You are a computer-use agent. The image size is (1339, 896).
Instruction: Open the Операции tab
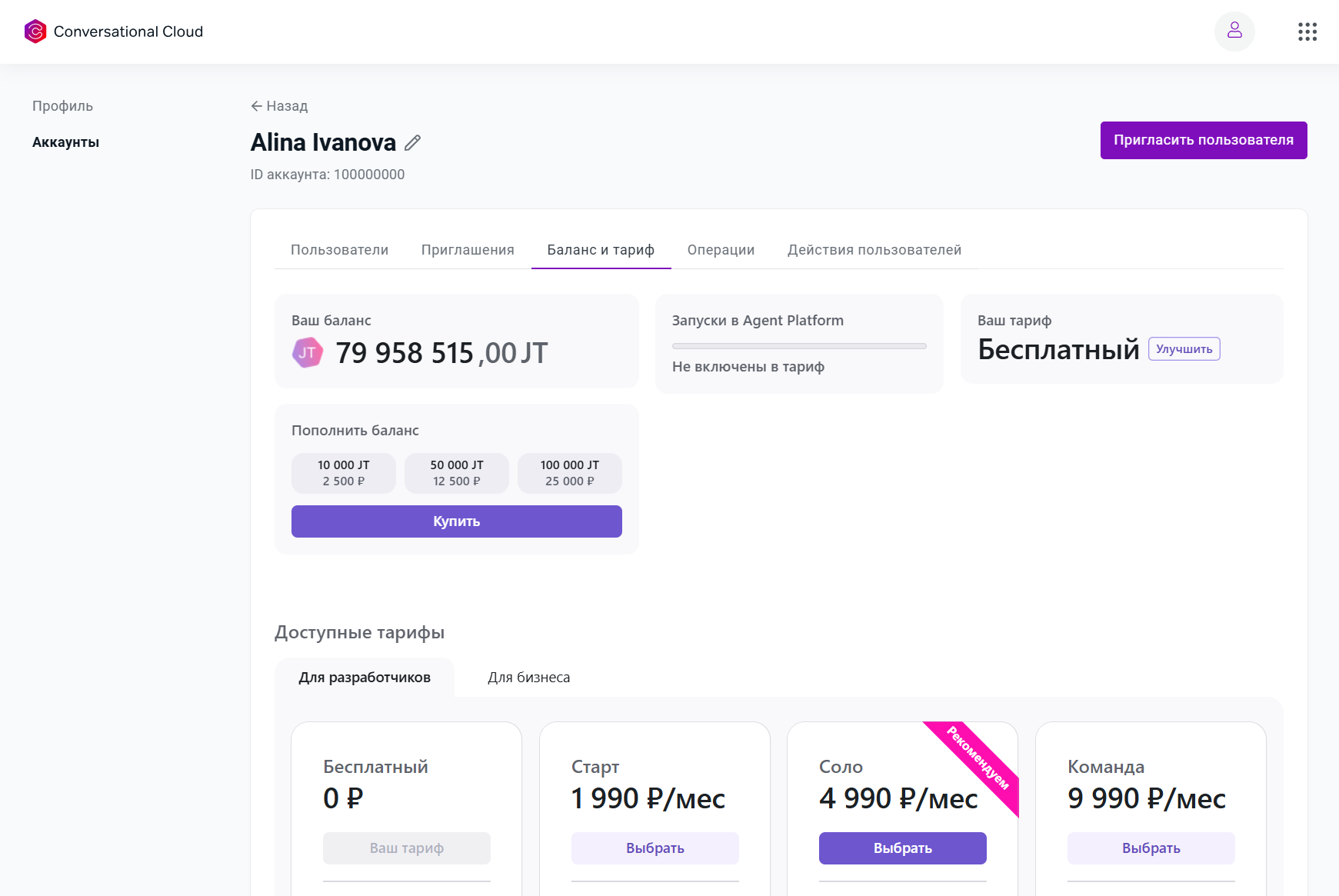pos(721,250)
